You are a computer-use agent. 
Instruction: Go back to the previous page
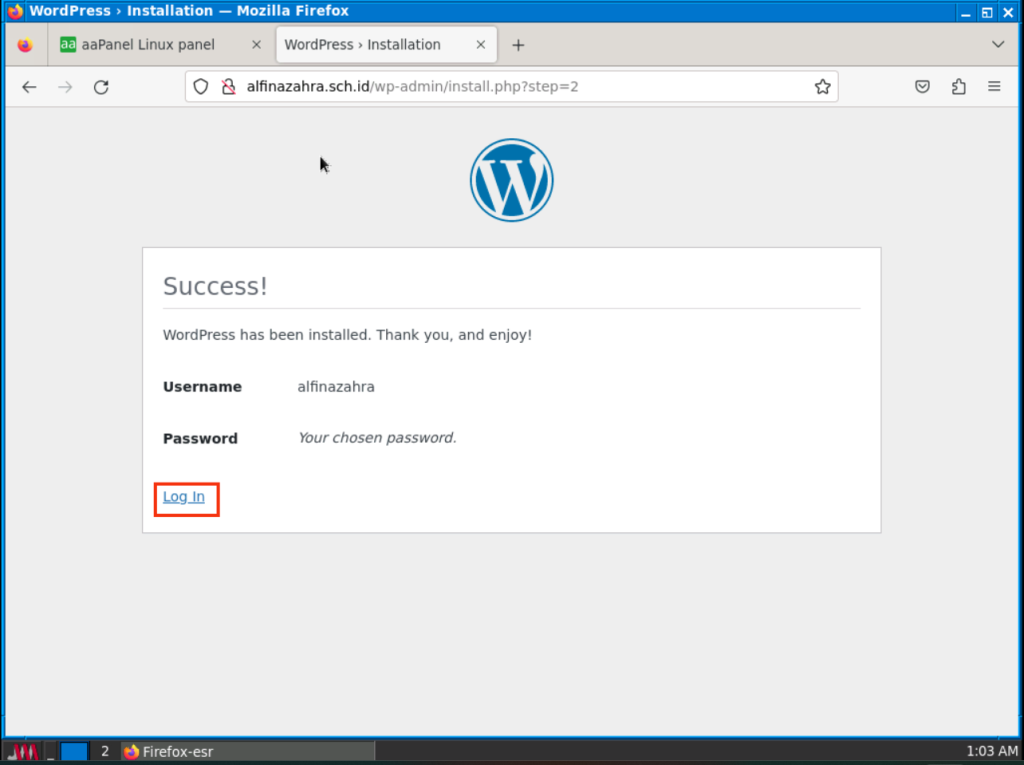29,87
